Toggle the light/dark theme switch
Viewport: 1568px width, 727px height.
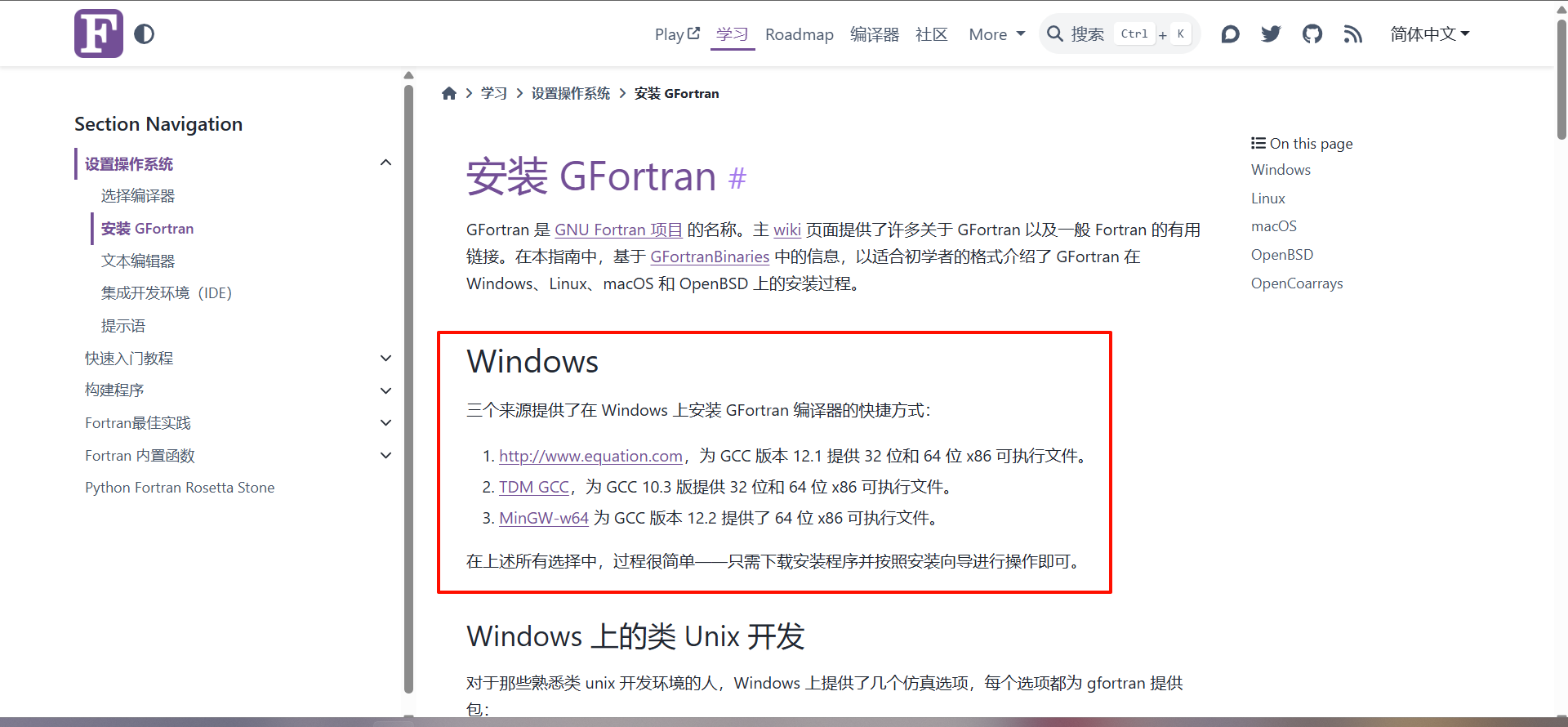(145, 34)
